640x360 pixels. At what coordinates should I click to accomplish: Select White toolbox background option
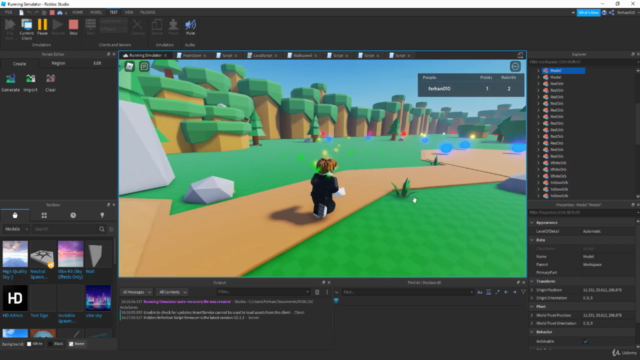pos(35,344)
